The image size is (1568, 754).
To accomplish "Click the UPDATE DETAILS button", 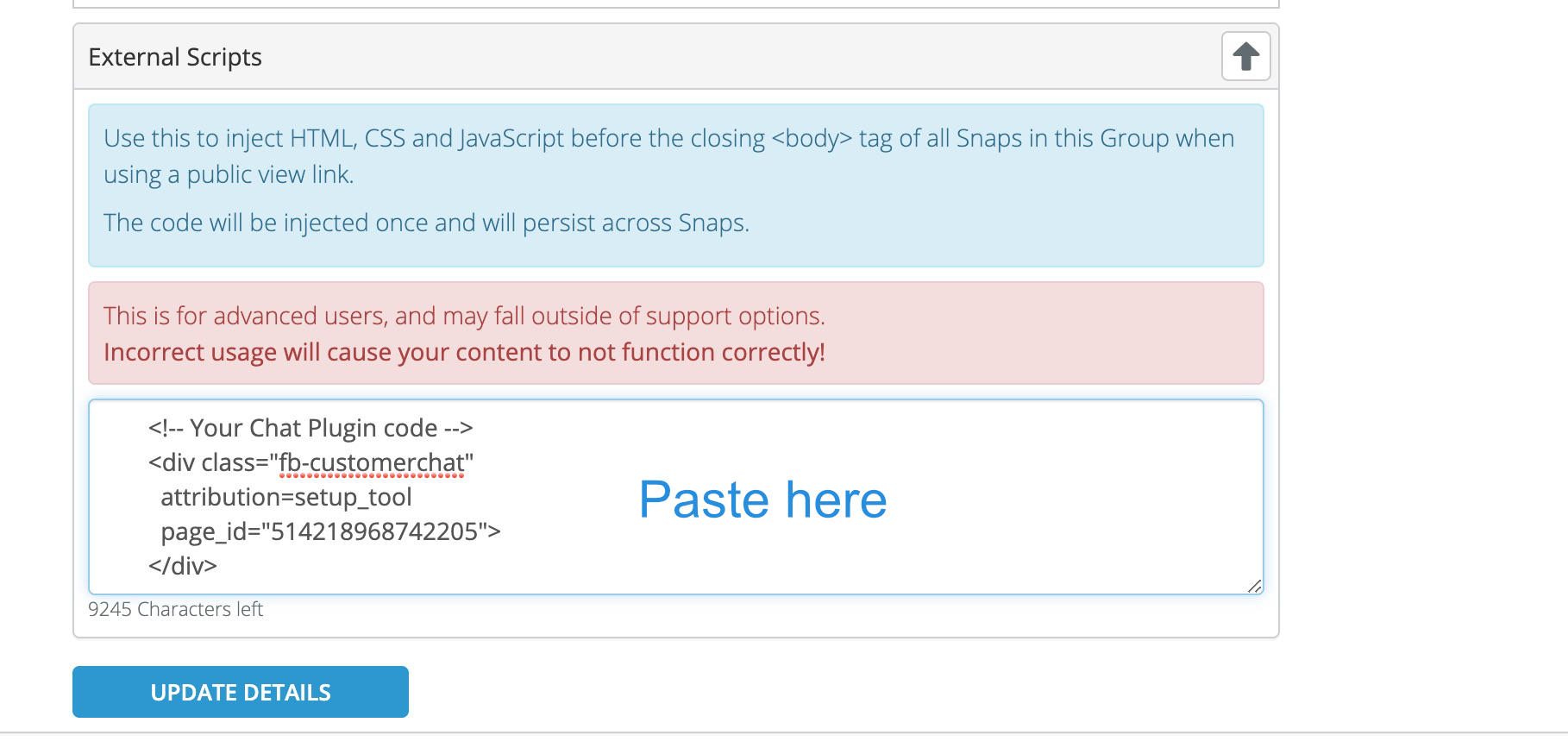I will pyautogui.click(x=241, y=692).
